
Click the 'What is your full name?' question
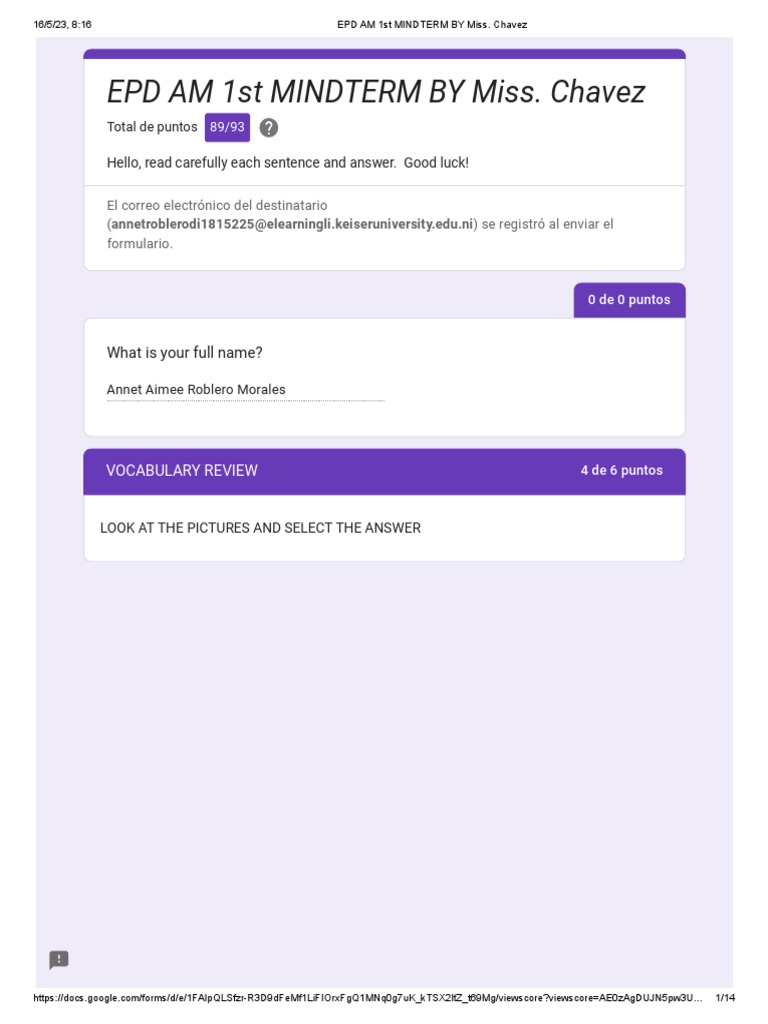click(x=185, y=353)
